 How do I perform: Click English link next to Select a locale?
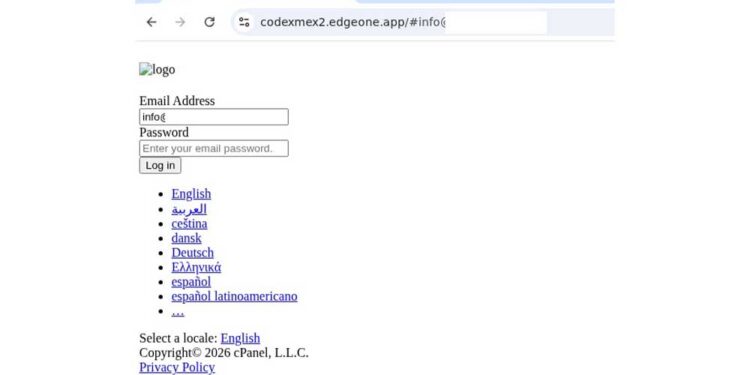pyautogui.click(x=240, y=338)
